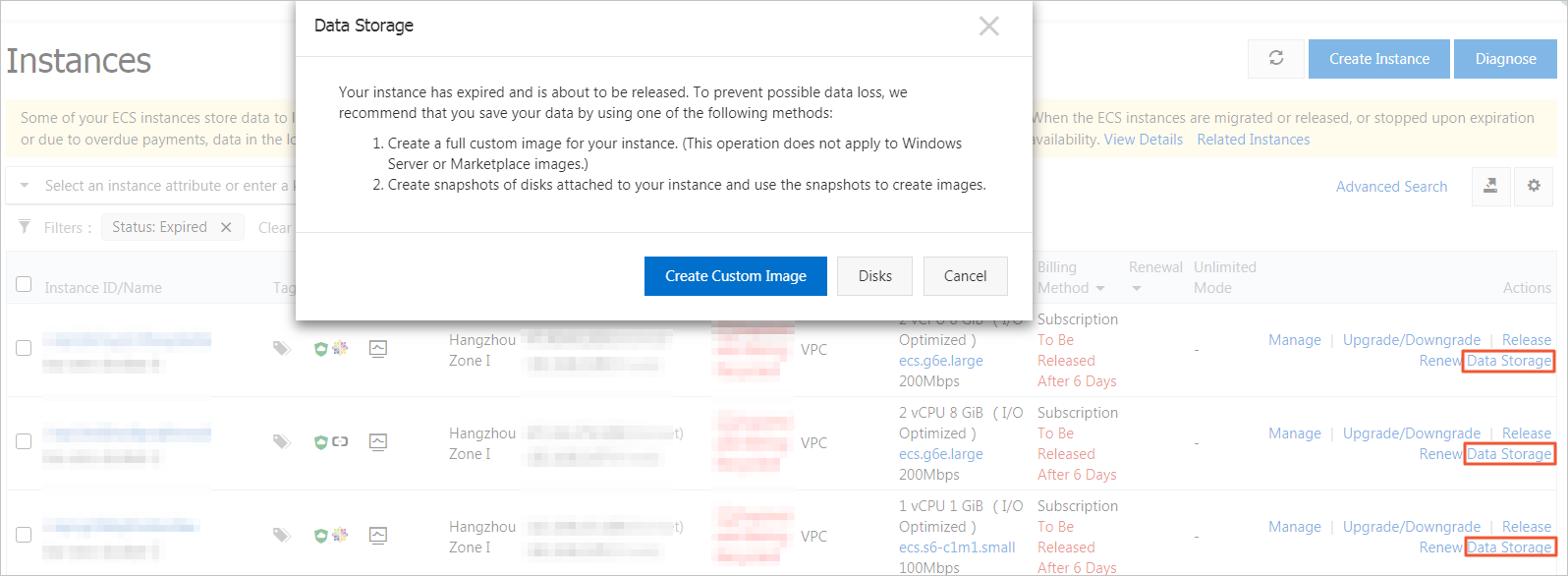Remove the Status: Expired filter
The image size is (1568, 576).
pos(226,227)
